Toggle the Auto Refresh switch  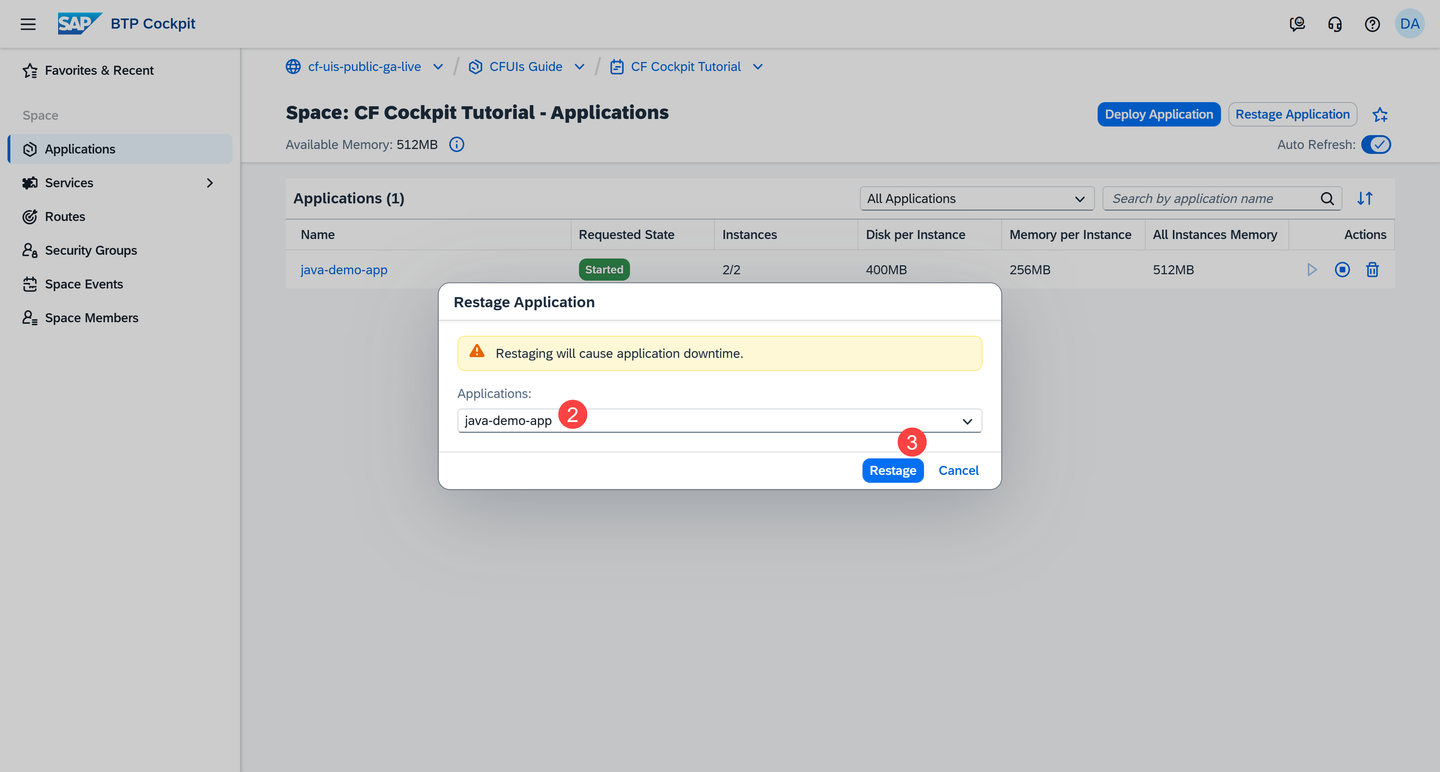(x=1376, y=145)
